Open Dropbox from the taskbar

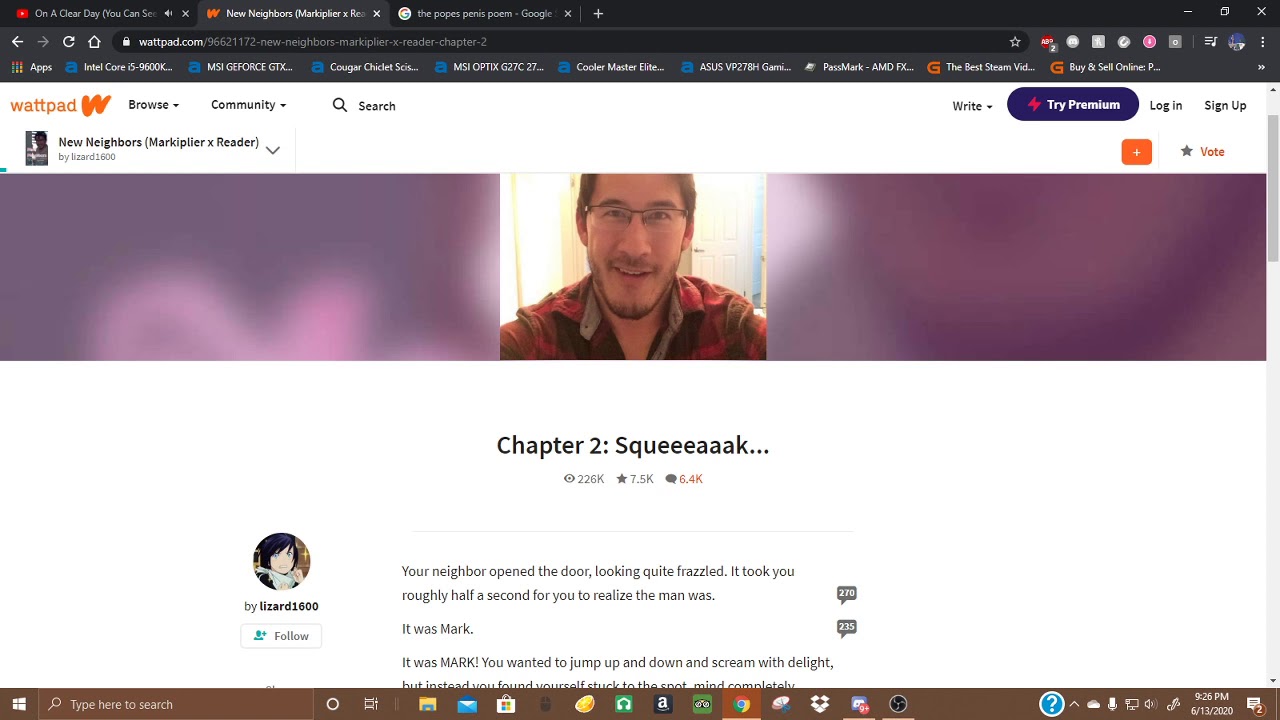(x=820, y=704)
